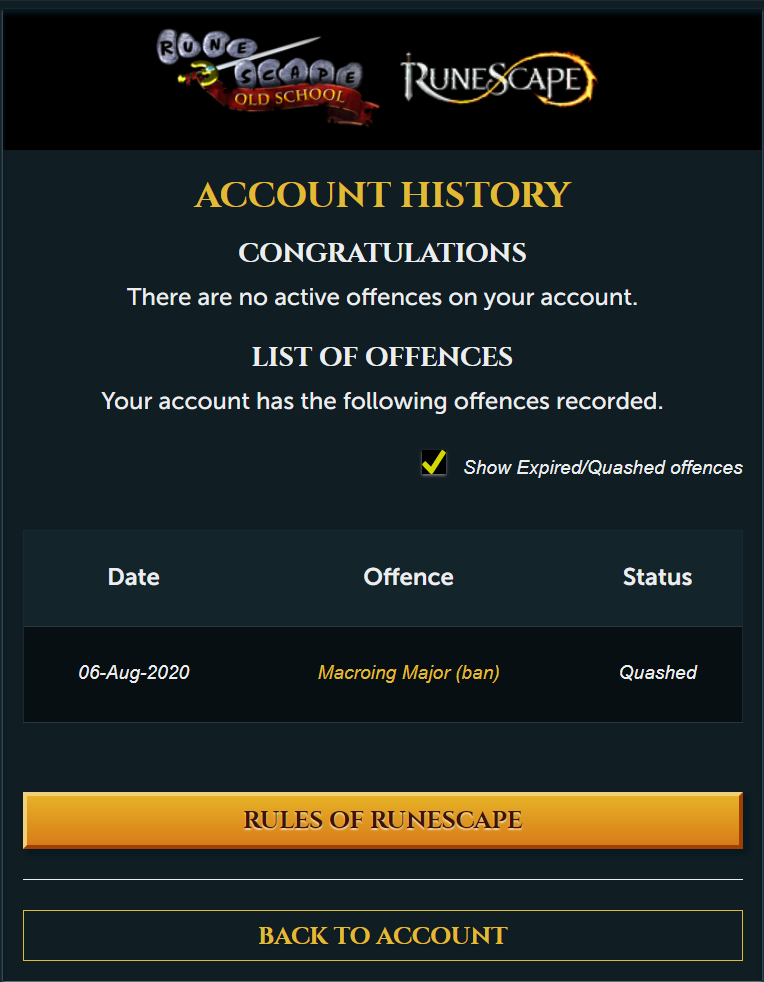Click the Quashed status cell

pos(658,673)
